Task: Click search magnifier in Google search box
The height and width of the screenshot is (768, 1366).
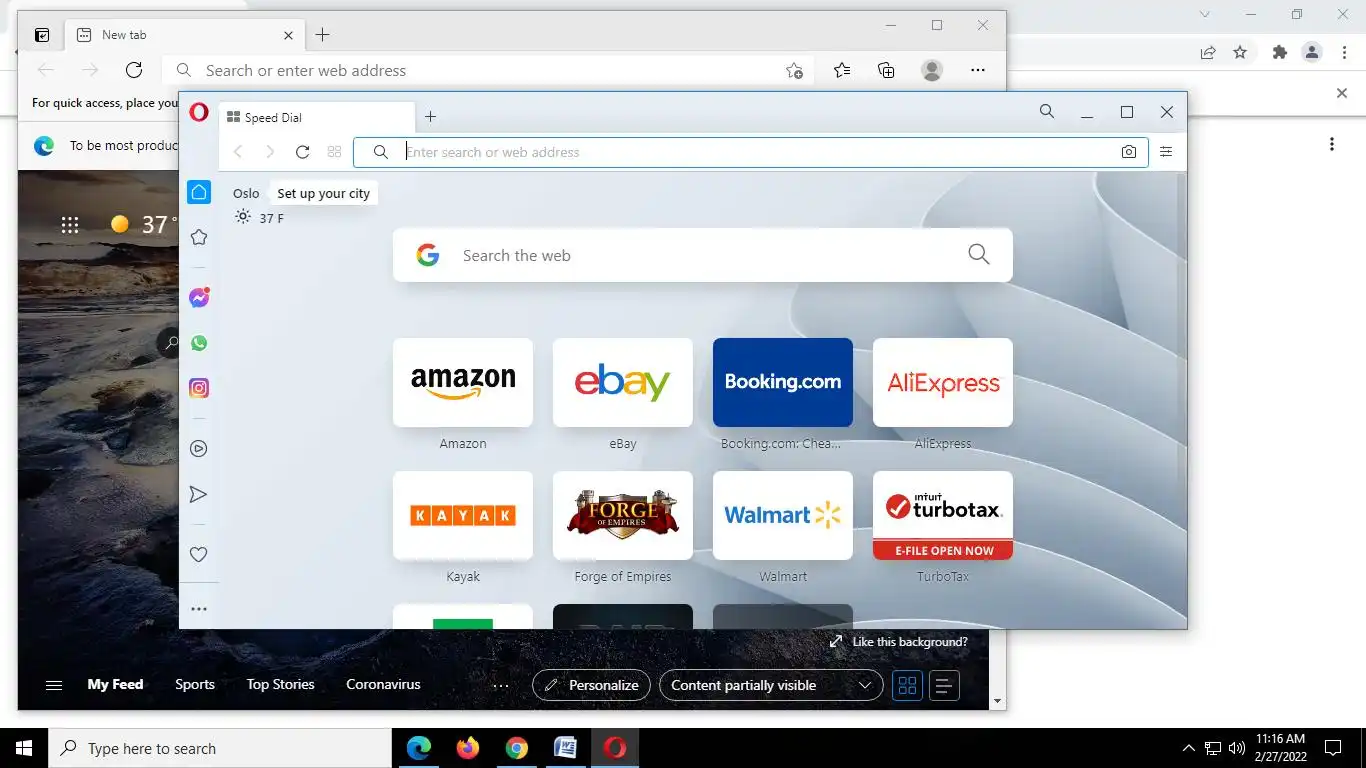Action: [979, 255]
